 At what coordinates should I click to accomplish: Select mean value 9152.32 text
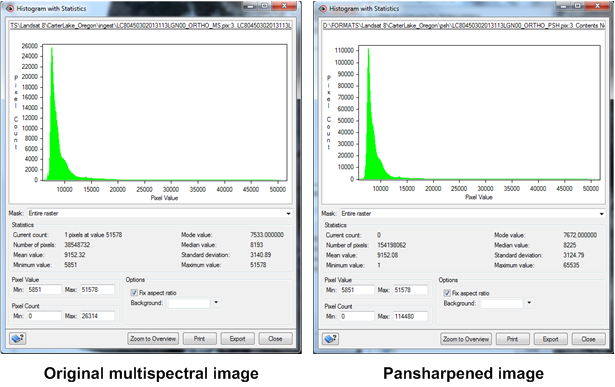[x=75, y=255]
